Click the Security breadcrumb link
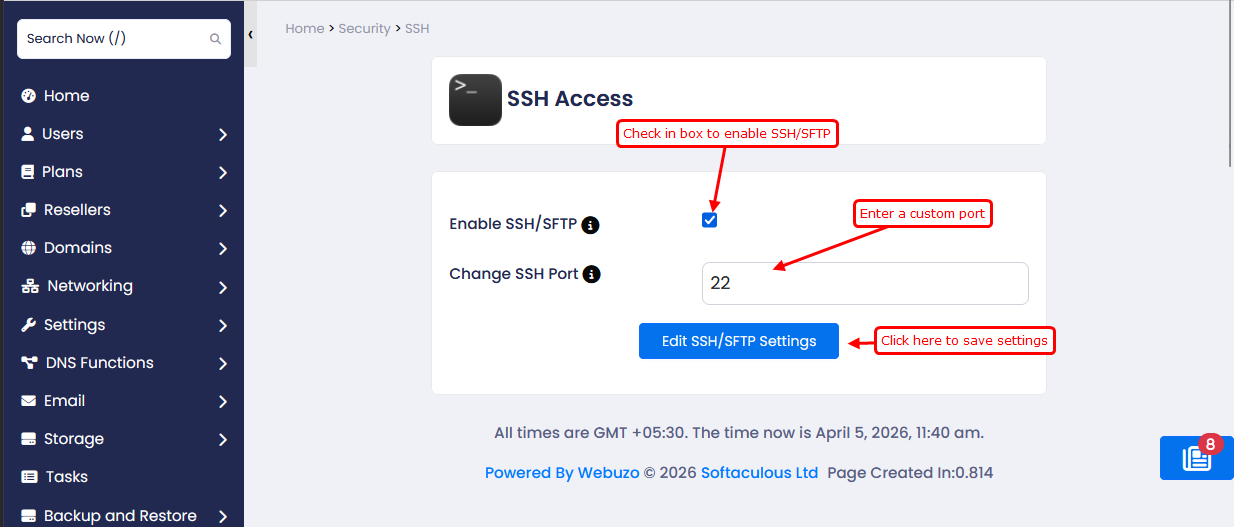Viewport: 1234px width, 527px height. (x=364, y=29)
